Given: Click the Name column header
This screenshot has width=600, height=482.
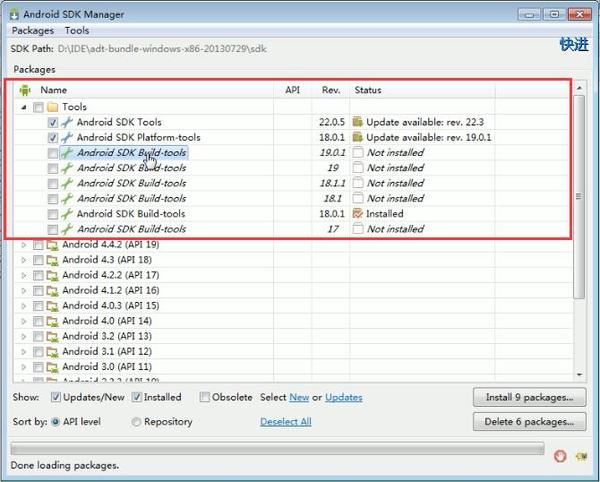Looking at the screenshot, I should pos(143,90).
